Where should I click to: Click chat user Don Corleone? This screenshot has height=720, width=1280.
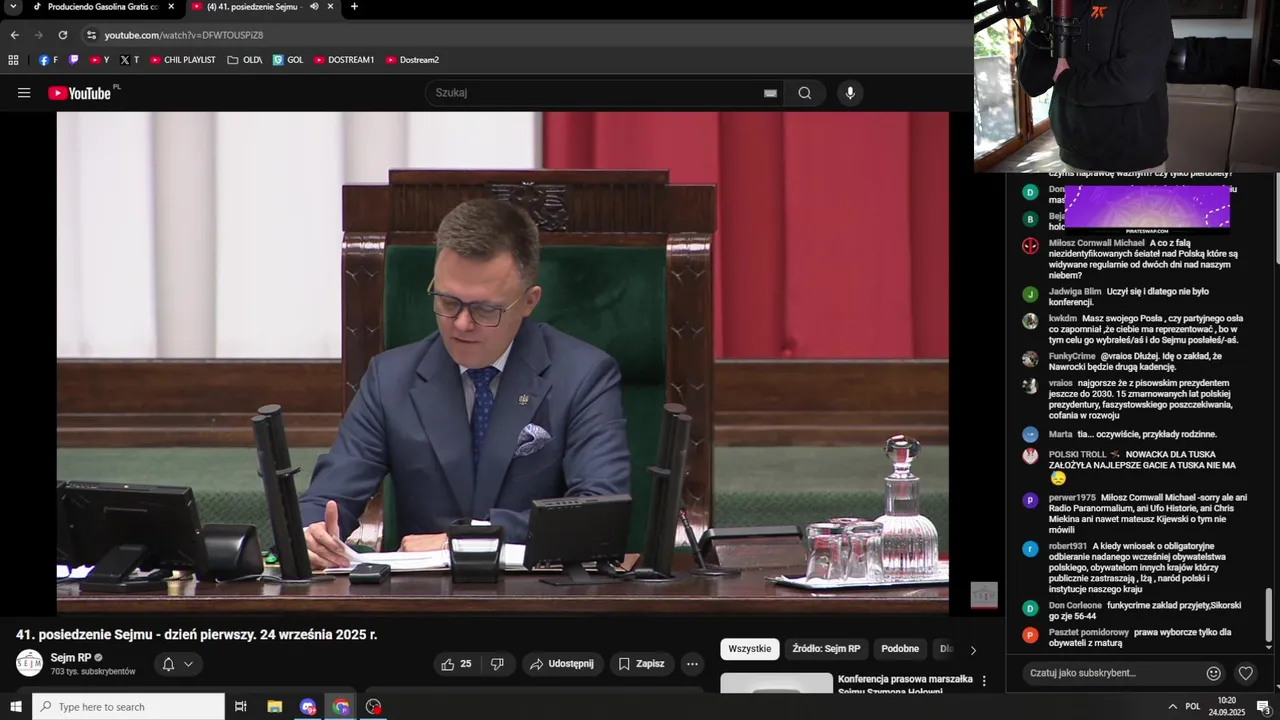pyautogui.click(x=1075, y=605)
